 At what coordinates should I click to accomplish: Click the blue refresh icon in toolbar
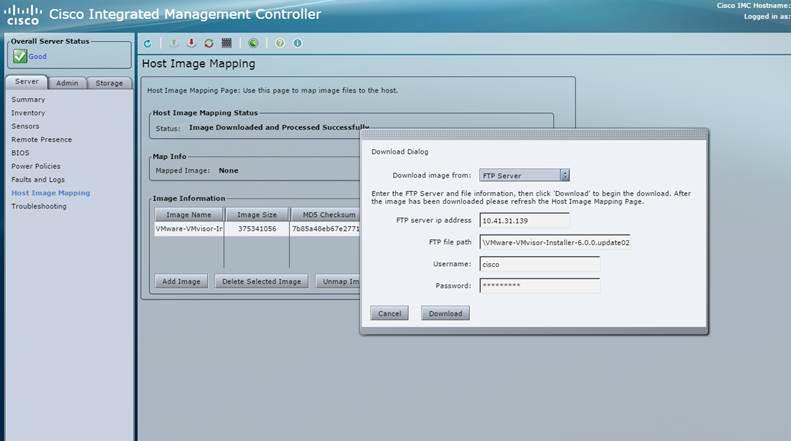[147, 43]
